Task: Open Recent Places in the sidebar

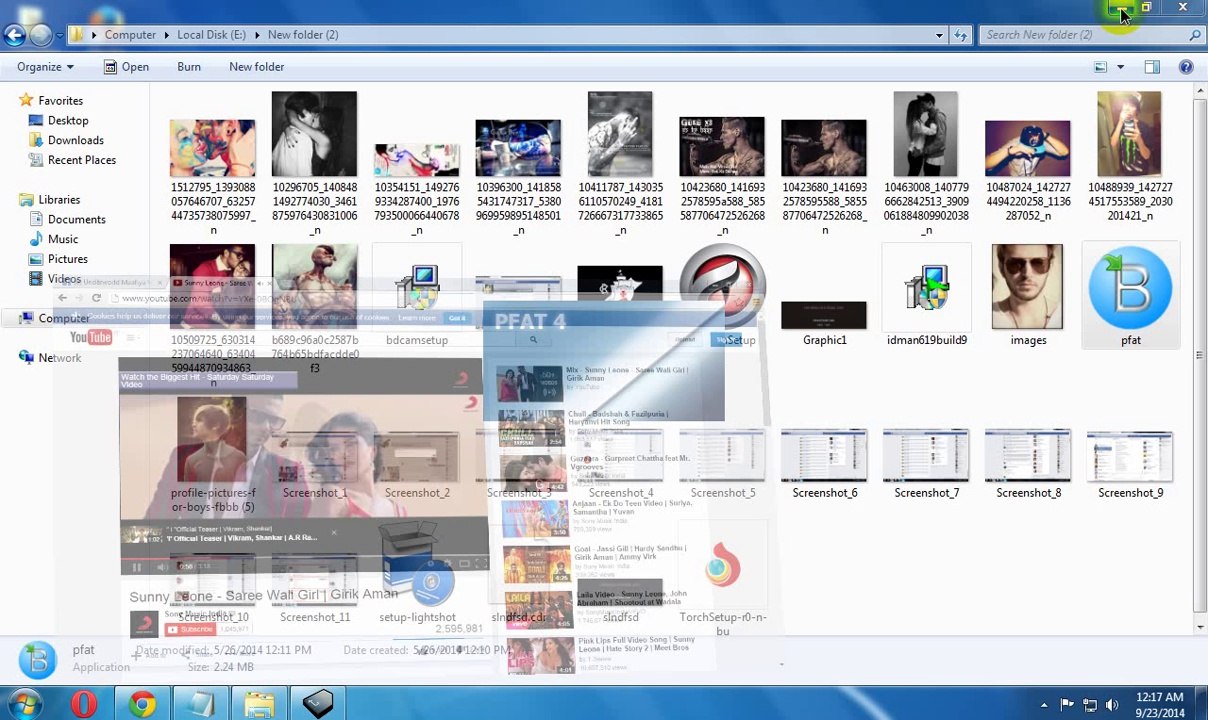Action: (81, 160)
